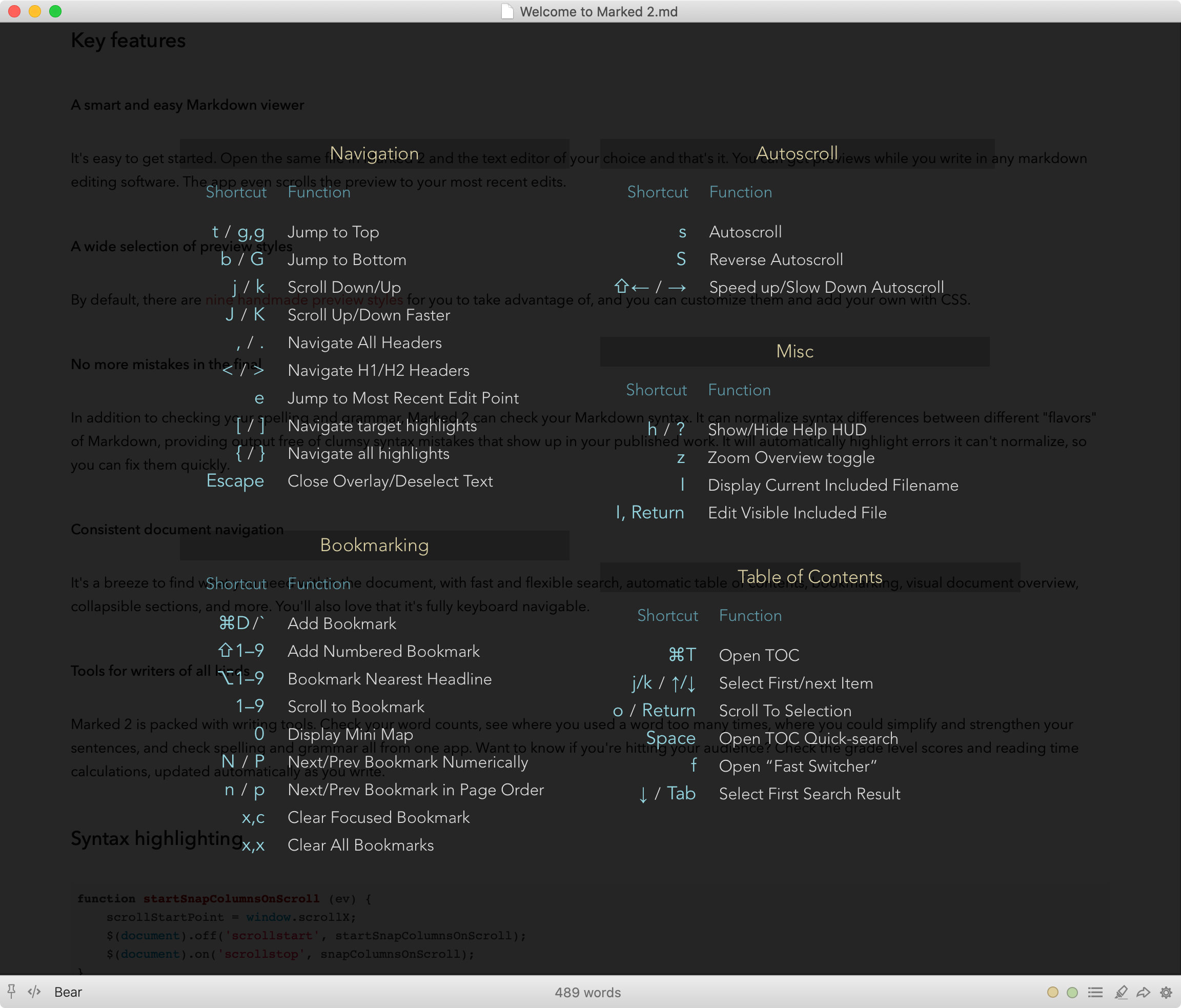Toggle the highlighter keyword tool icon

click(1121, 992)
